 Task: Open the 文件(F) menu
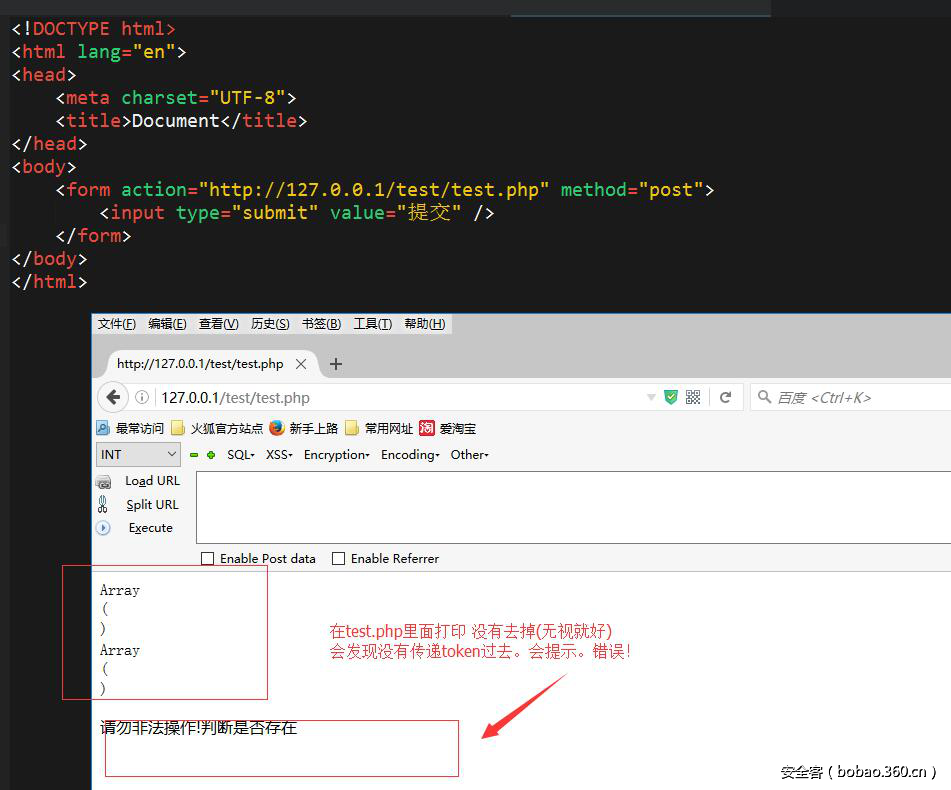coord(117,324)
